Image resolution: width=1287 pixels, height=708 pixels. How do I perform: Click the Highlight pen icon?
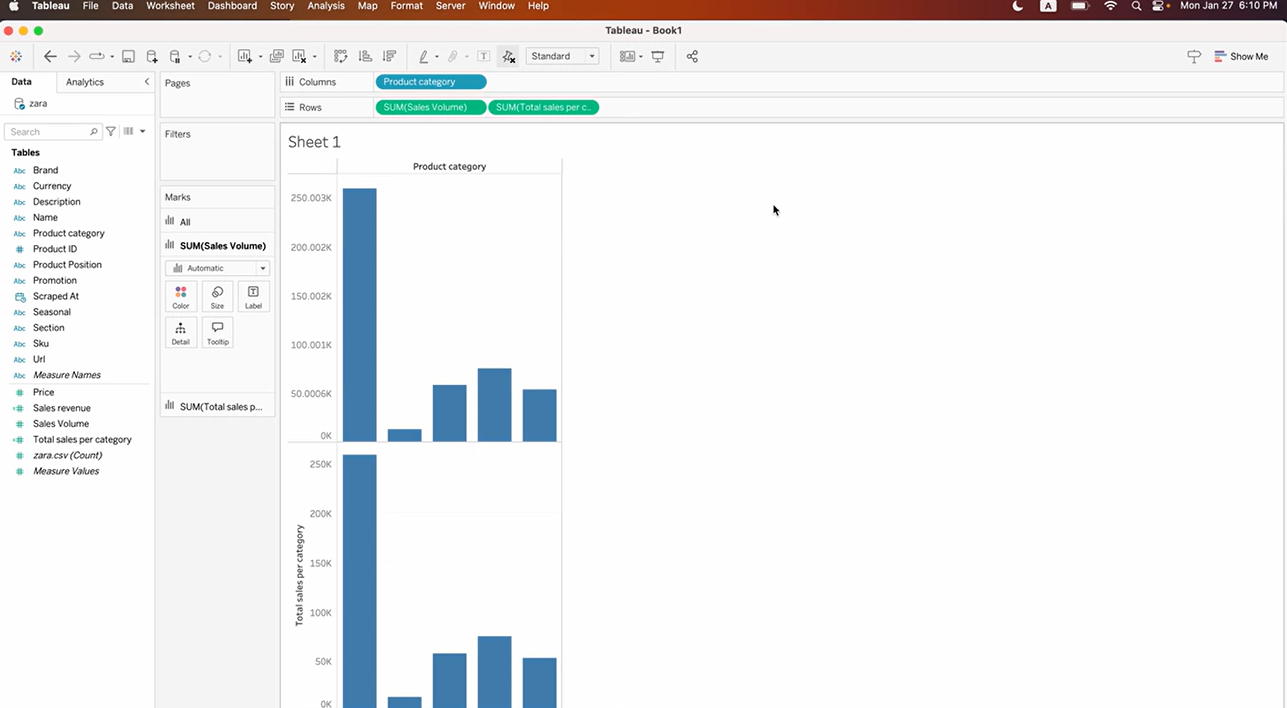[x=424, y=57]
